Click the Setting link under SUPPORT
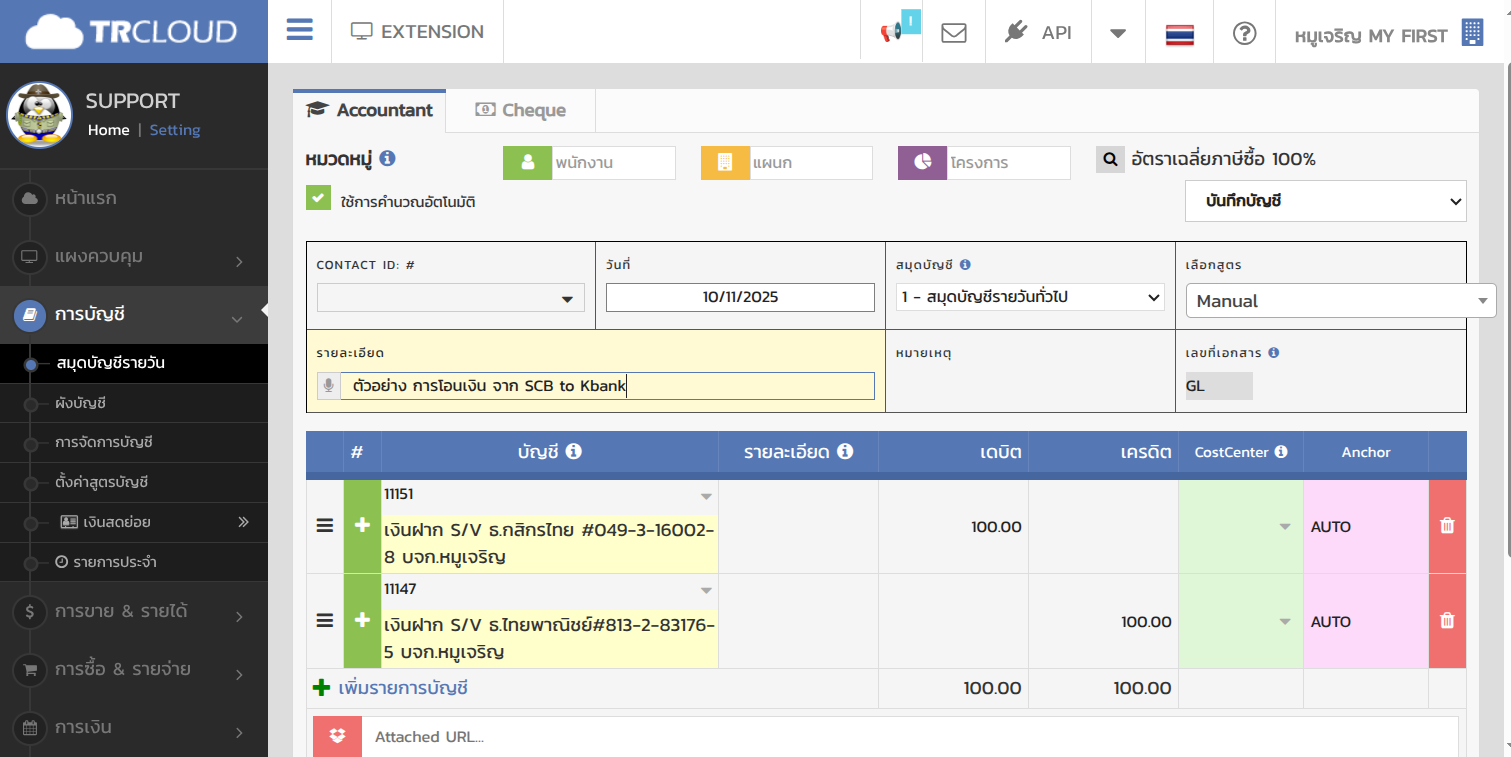1511x757 pixels. click(175, 130)
